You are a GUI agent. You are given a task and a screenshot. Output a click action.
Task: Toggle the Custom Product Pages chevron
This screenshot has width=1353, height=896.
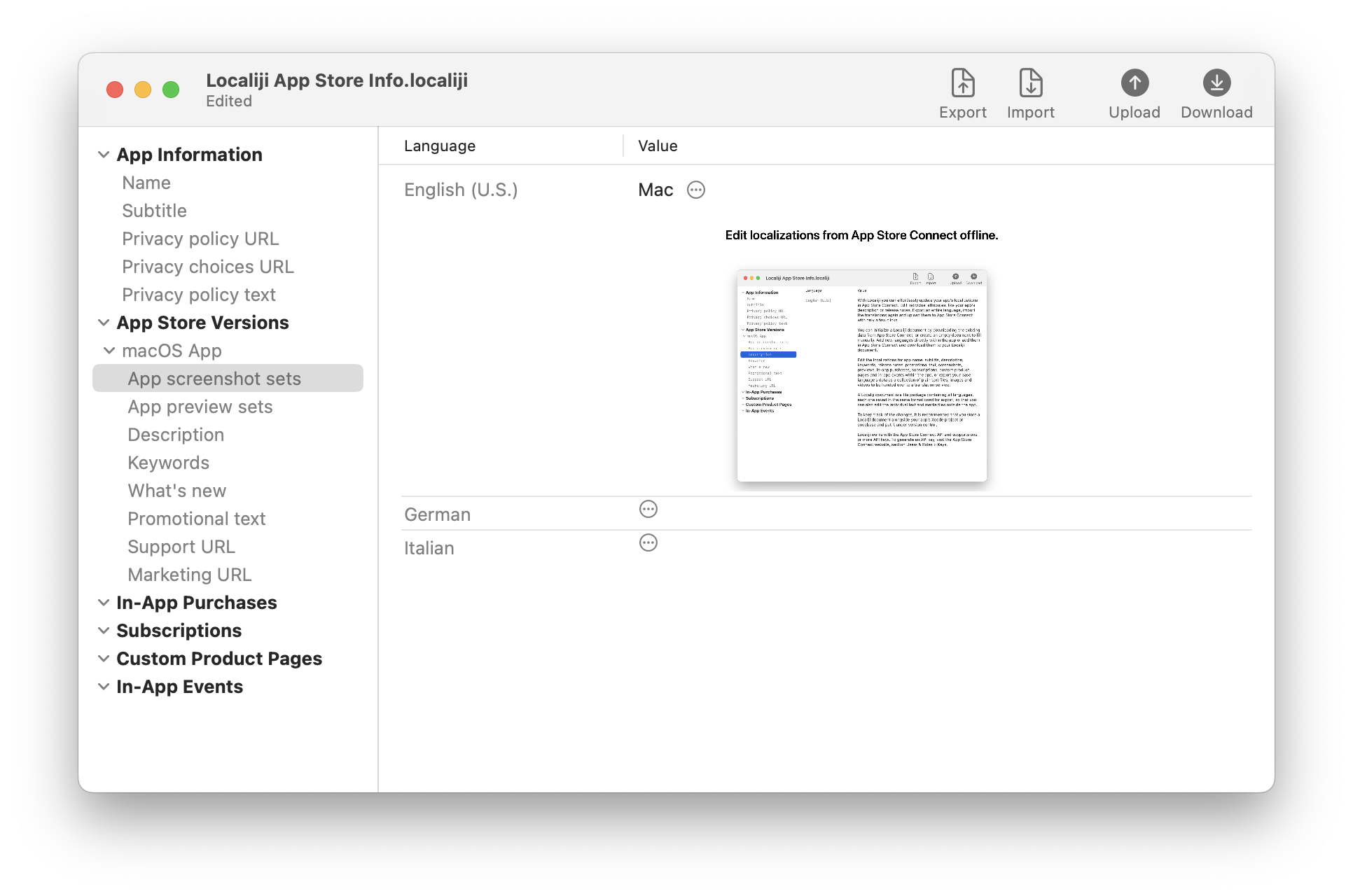point(104,659)
